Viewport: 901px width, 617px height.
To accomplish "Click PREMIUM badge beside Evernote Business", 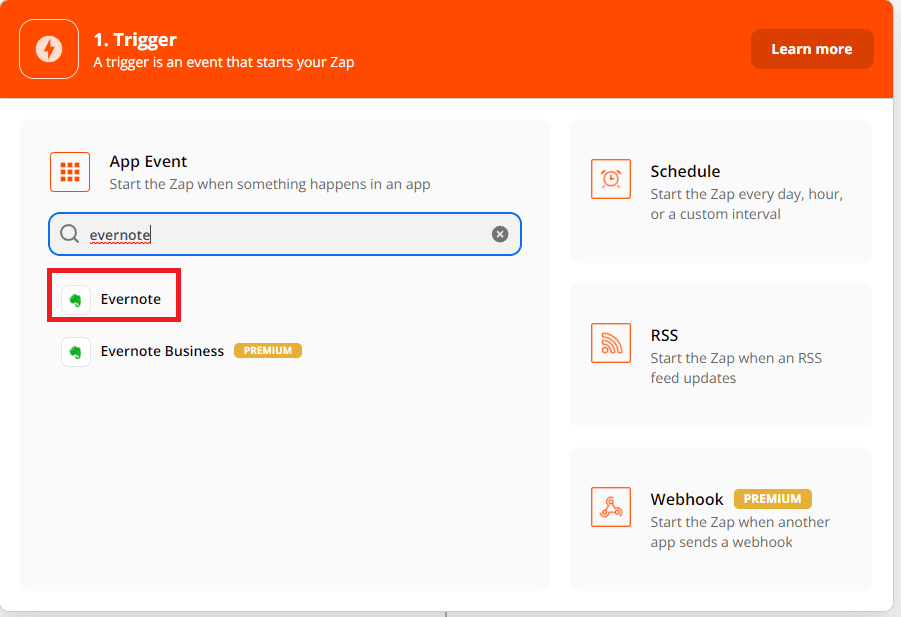I will click(267, 351).
